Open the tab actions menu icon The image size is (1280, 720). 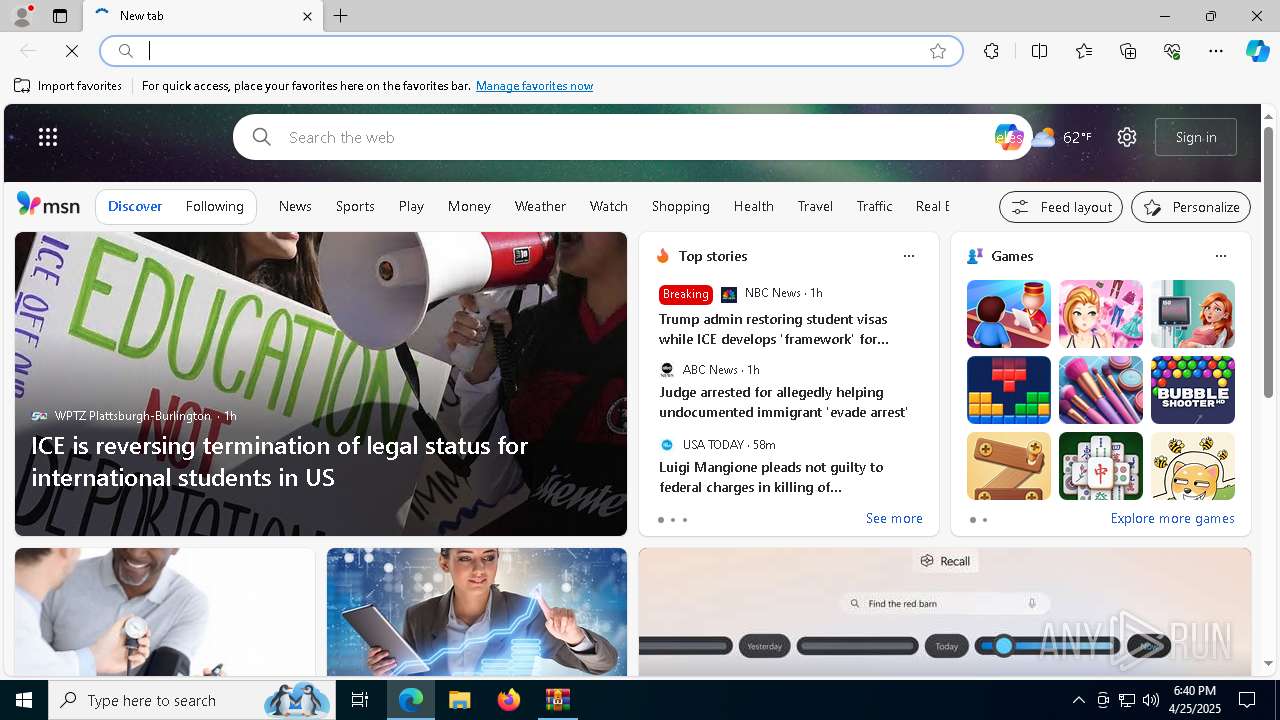[60, 16]
